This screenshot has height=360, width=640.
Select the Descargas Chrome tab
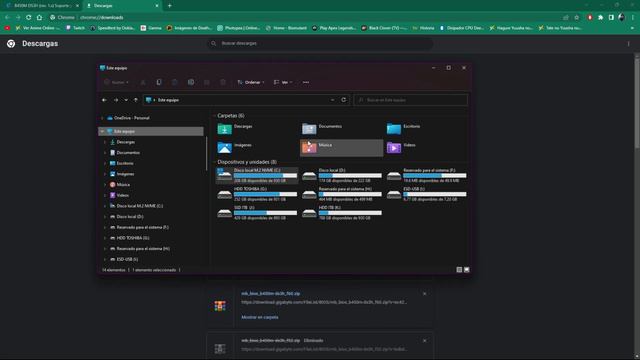122,6
